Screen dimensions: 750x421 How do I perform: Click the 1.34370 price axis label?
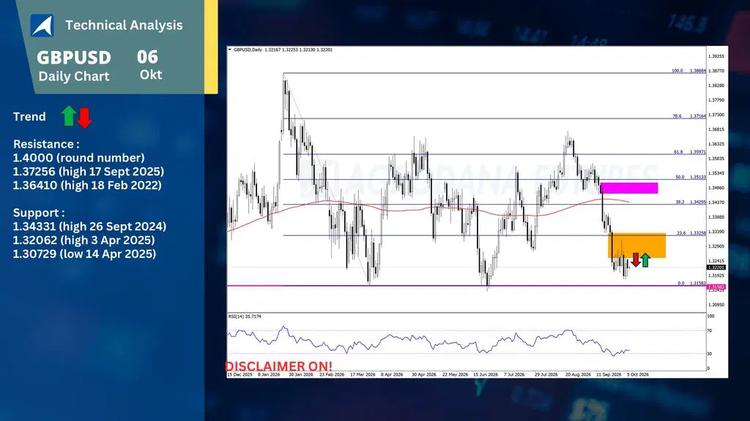717,202
